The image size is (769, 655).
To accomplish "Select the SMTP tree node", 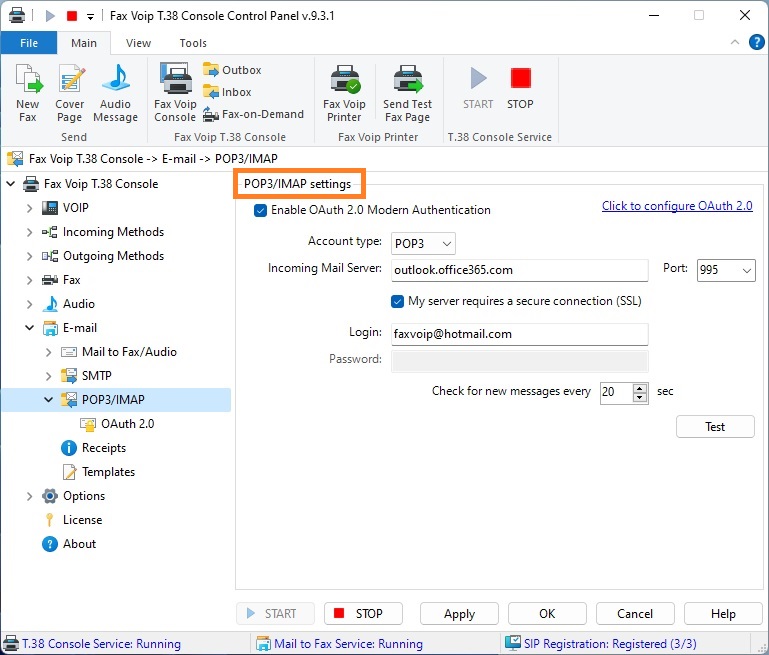I will click(97, 376).
